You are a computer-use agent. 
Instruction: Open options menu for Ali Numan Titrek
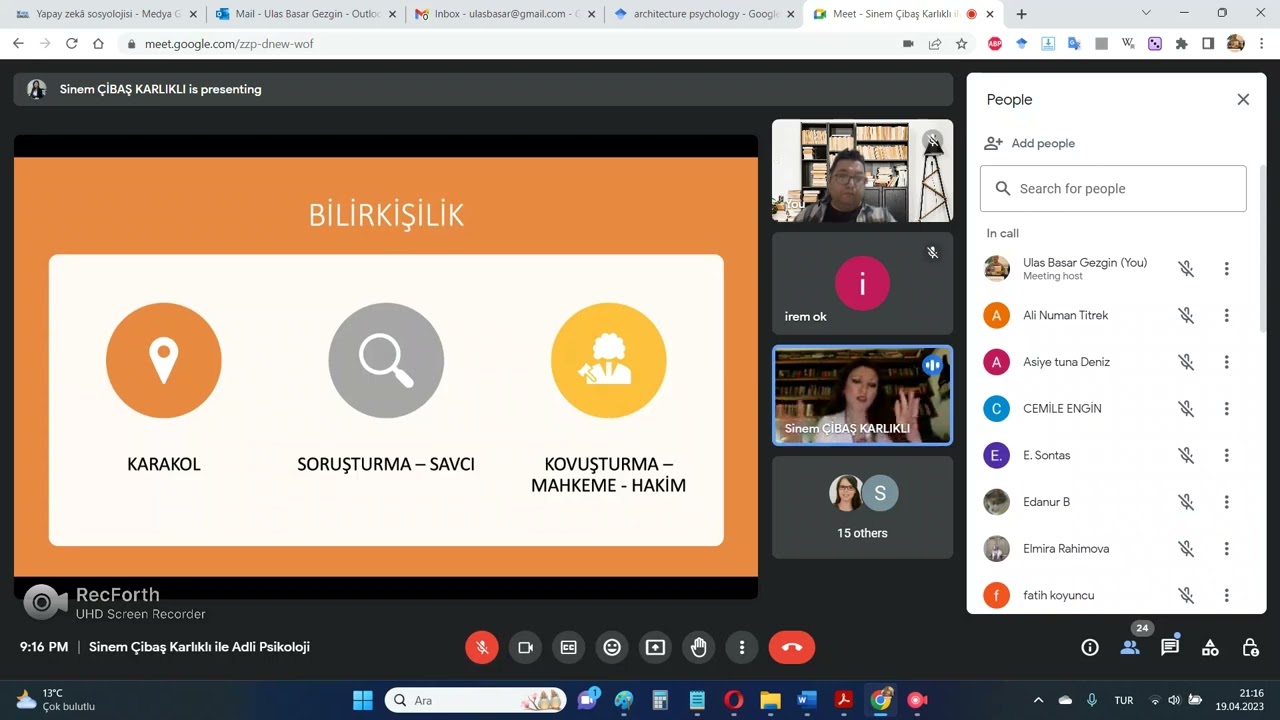(1226, 315)
